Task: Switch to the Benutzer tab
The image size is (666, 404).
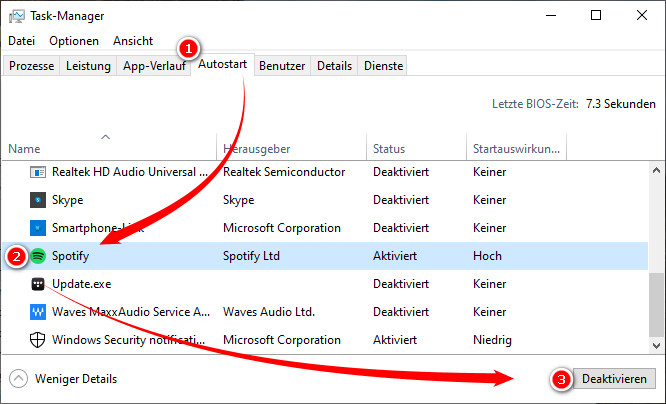Action: [282, 66]
